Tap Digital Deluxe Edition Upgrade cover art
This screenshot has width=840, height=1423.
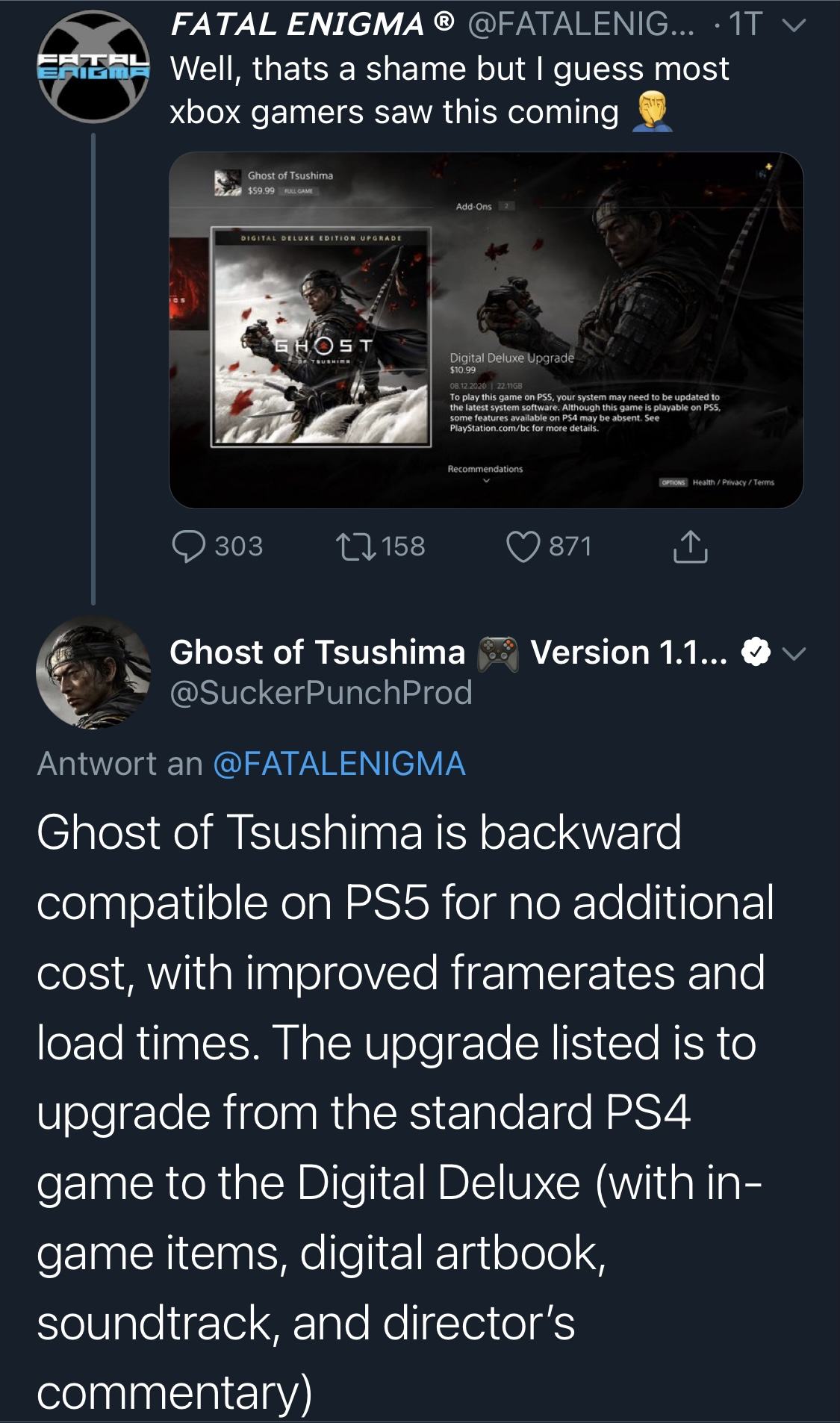point(321,337)
